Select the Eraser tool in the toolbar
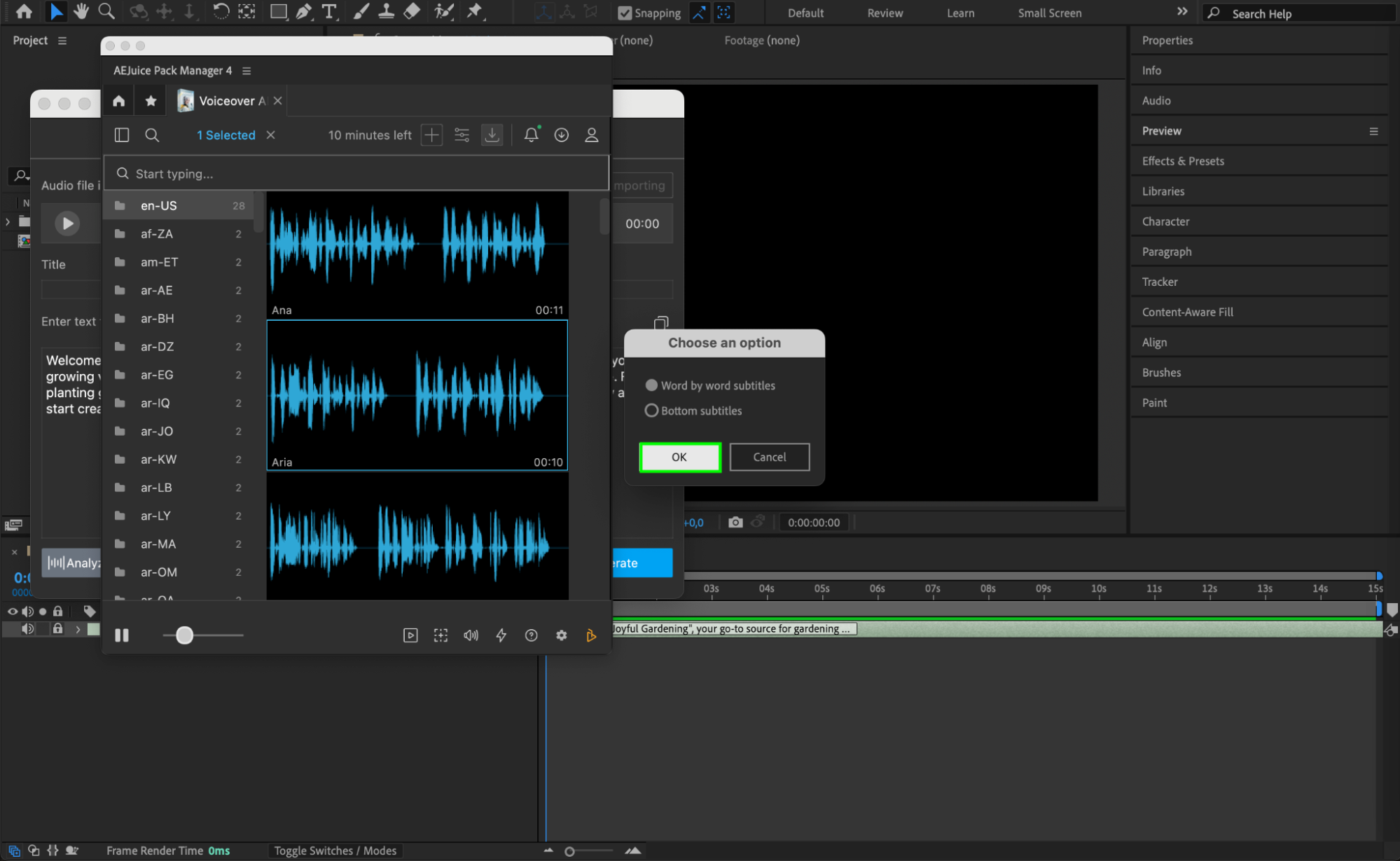1400x861 pixels. (412, 11)
